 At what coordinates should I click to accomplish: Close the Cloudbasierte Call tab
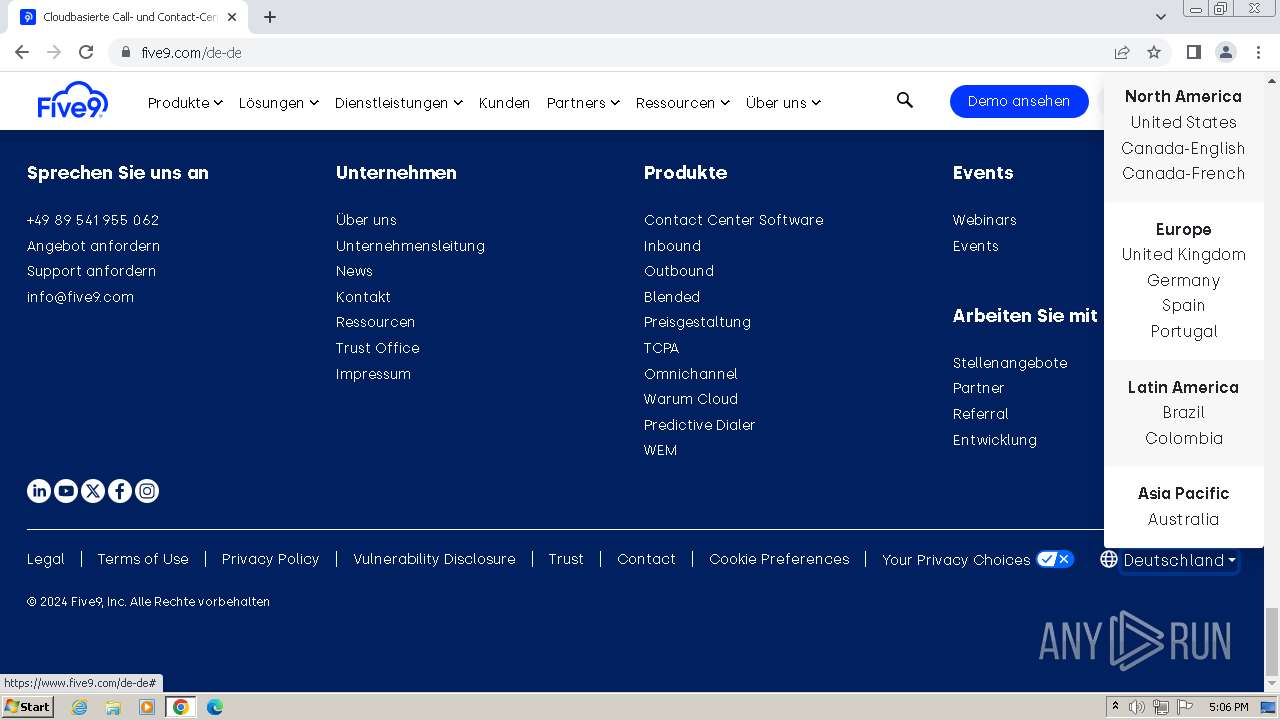[x=232, y=17]
